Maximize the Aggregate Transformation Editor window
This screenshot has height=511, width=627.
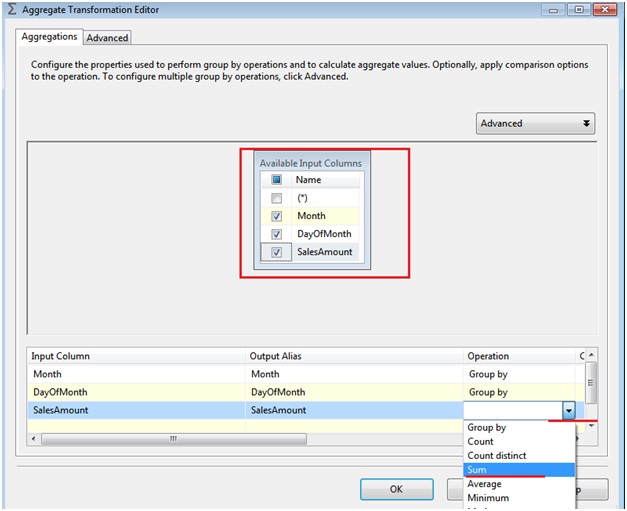coord(579,10)
